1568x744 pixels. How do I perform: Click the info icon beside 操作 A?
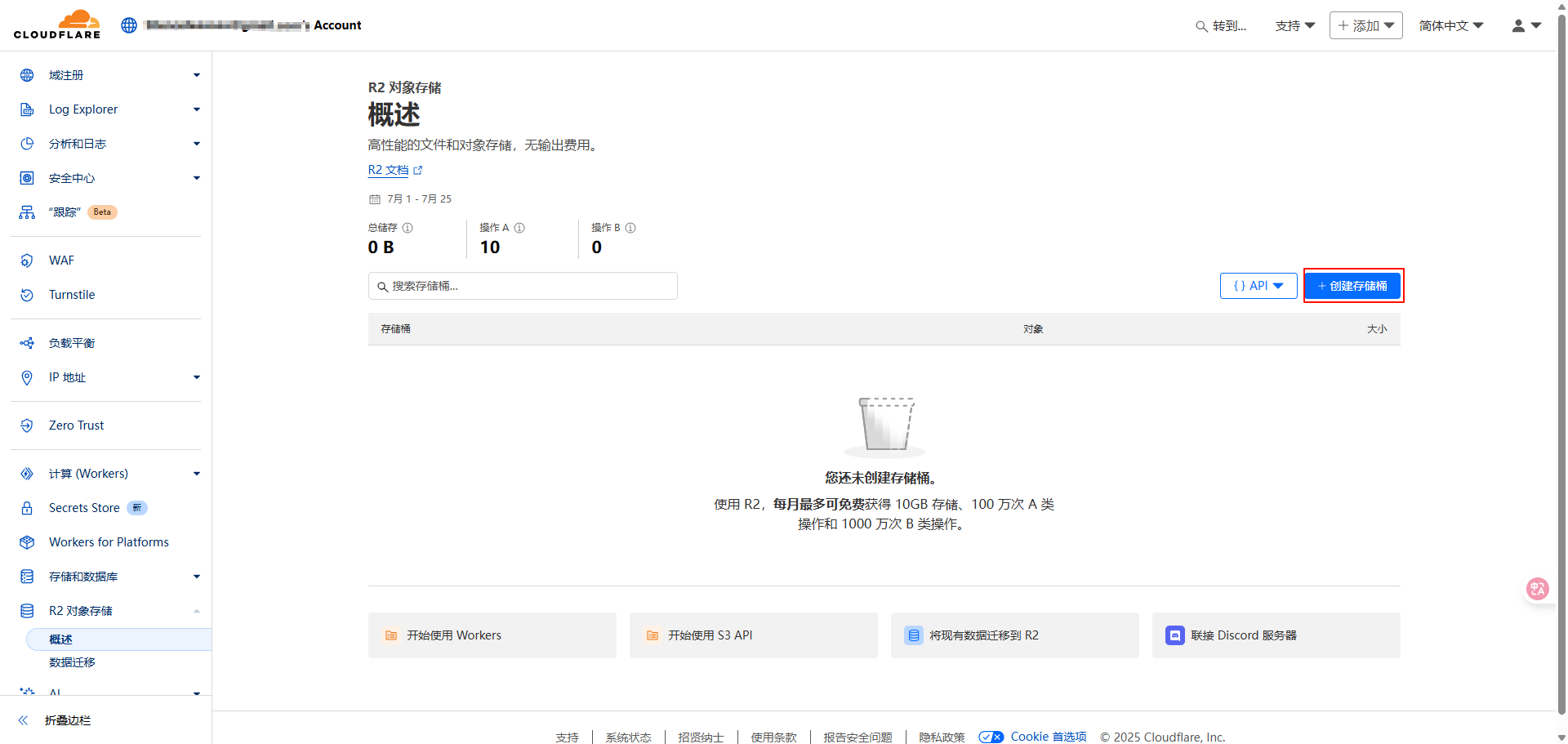(x=519, y=228)
